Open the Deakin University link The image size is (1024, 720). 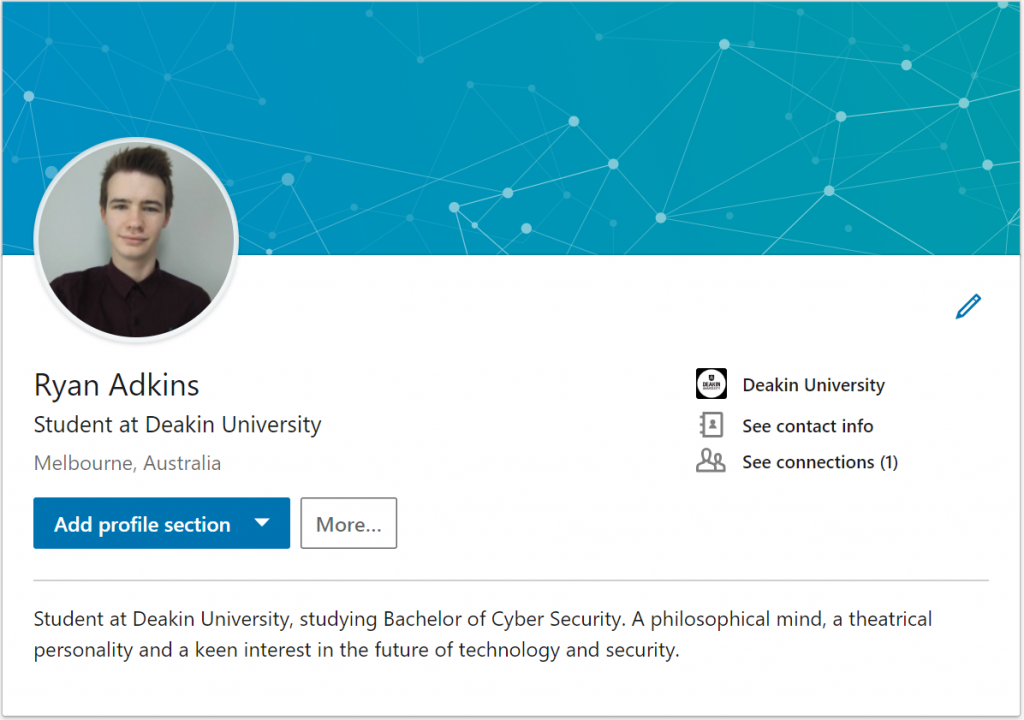click(813, 385)
